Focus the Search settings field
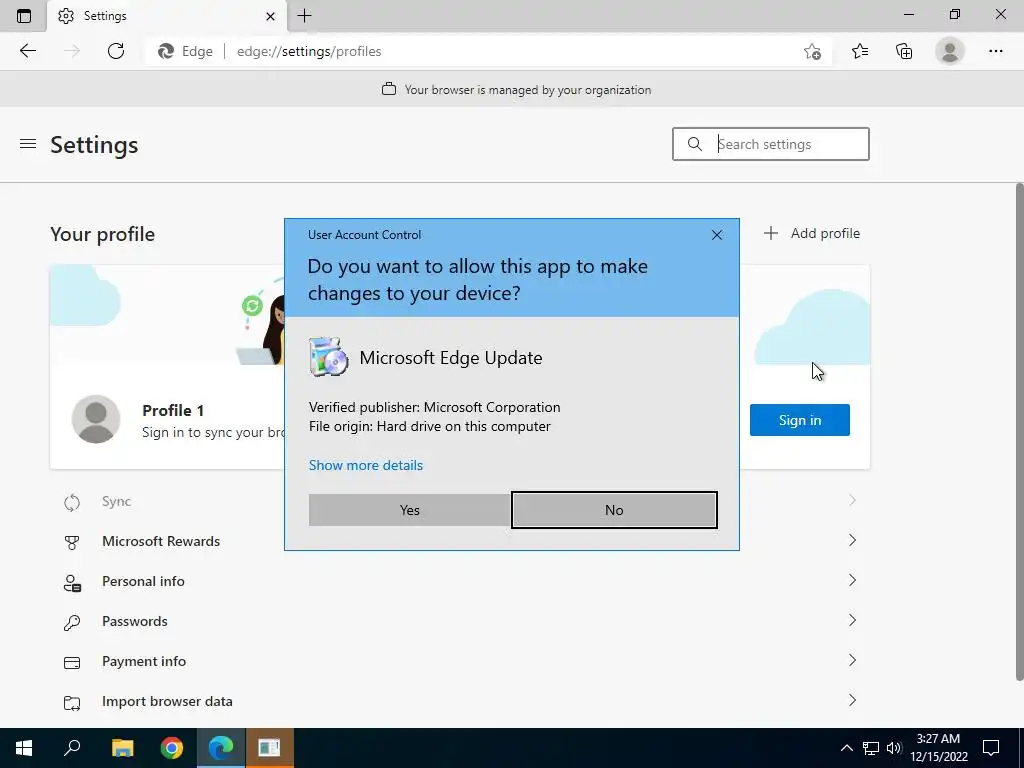 tap(771, 144)
